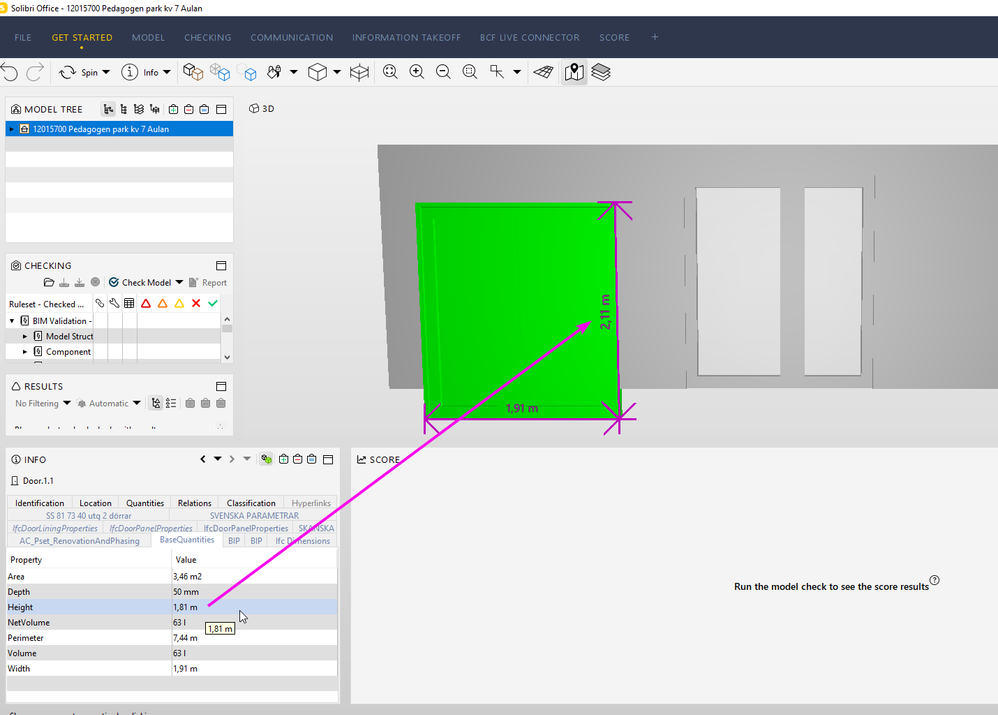Screen dimensions: 998x715
Task: Click the Redo arrow in the toolbar
Action: [x=34, y=72]
